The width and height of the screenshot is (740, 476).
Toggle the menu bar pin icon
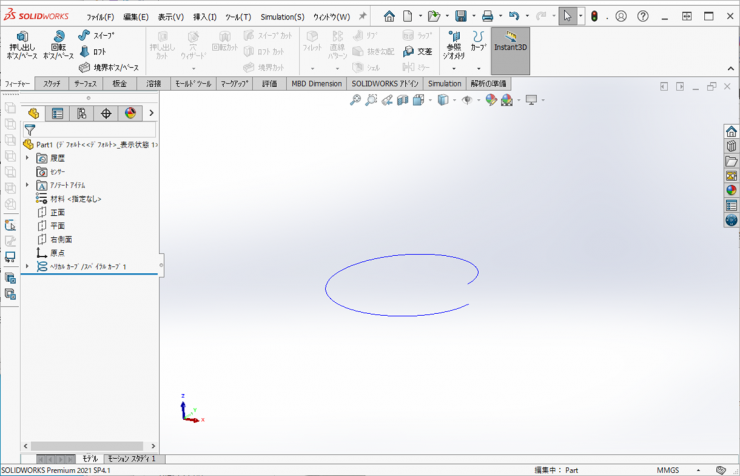[362, 17]
